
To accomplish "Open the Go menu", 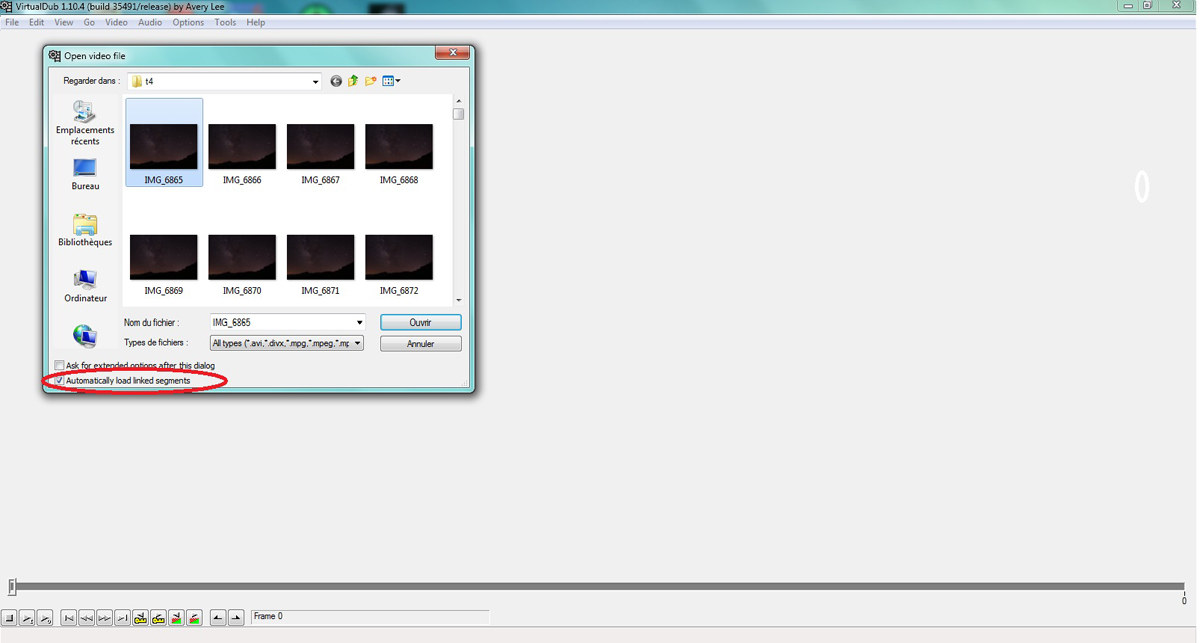I will point(89,22).
